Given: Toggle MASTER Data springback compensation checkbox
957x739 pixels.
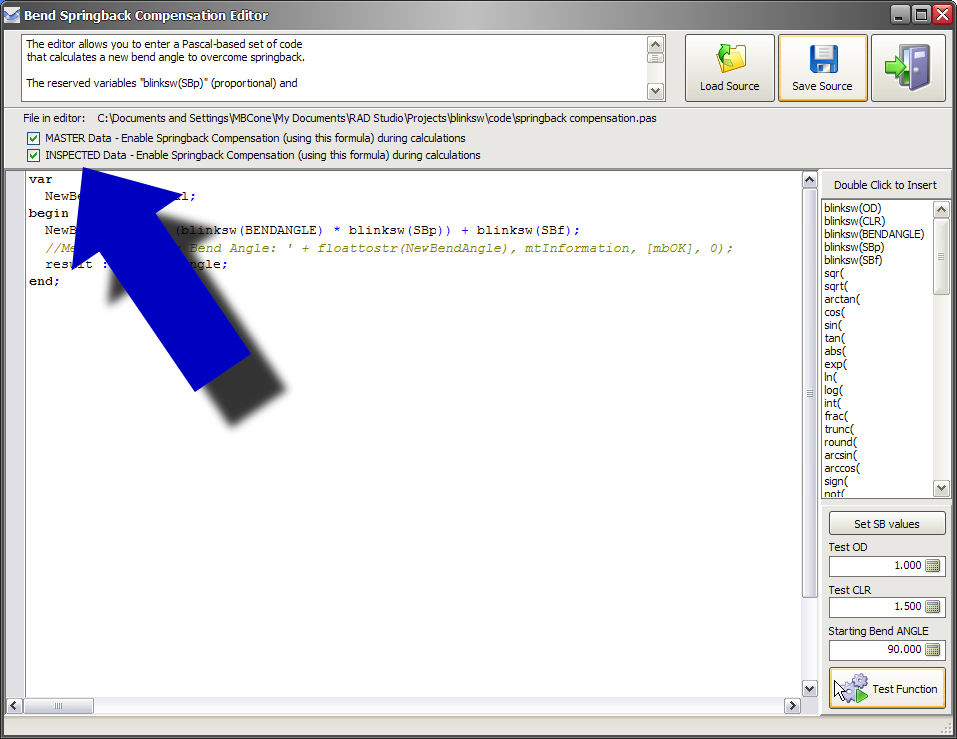Looking at the screenshot, I should click(x=34, y=138).
